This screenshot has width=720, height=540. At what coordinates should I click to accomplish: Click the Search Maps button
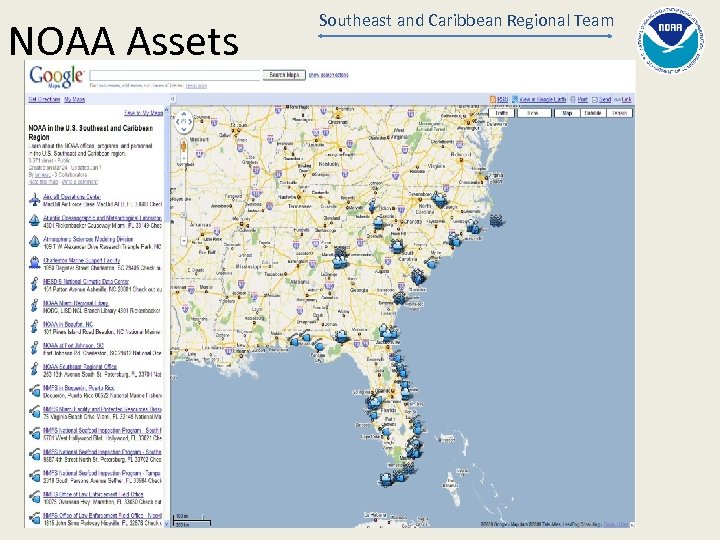pos(284,75)
